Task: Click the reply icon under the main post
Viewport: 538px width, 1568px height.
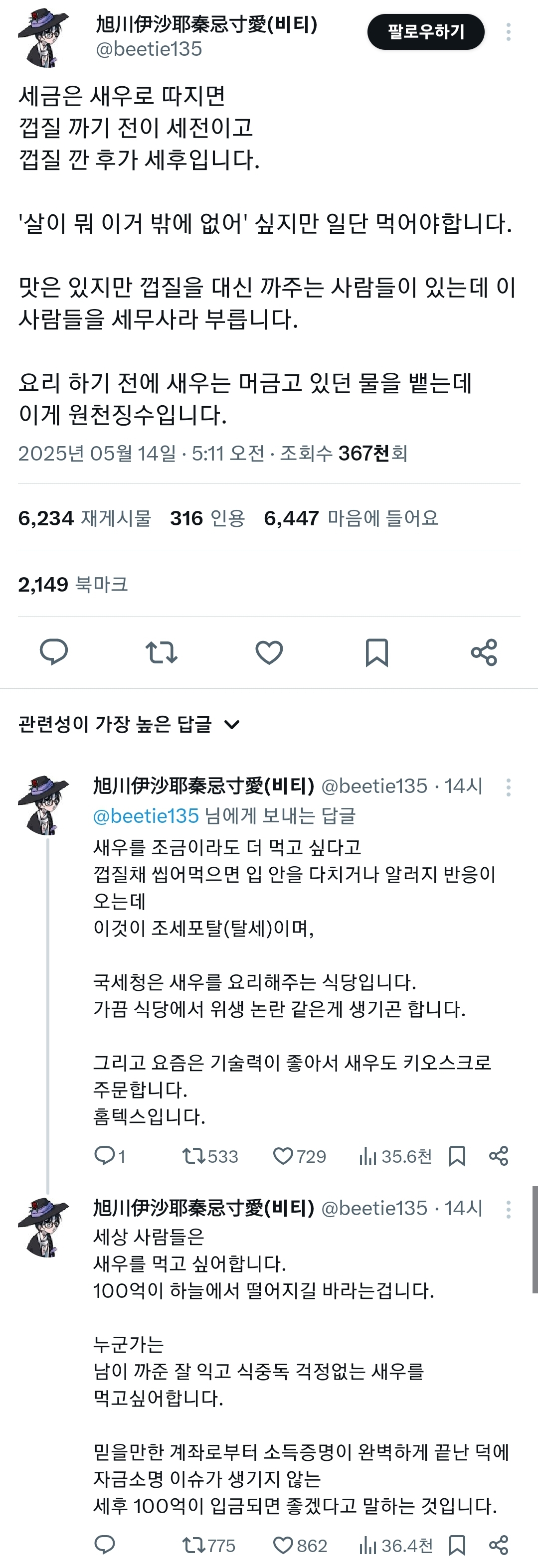Action: 53,652
